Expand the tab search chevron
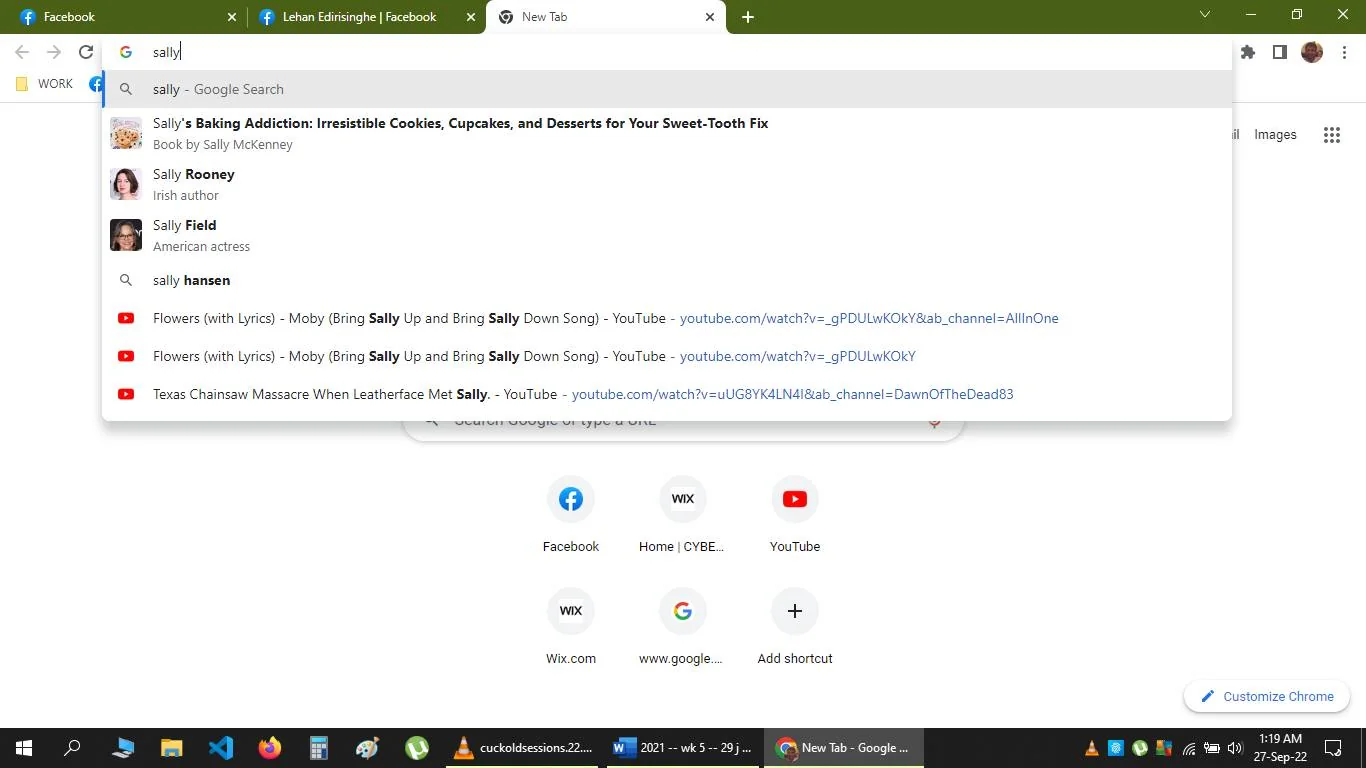 click(1205, 15)
